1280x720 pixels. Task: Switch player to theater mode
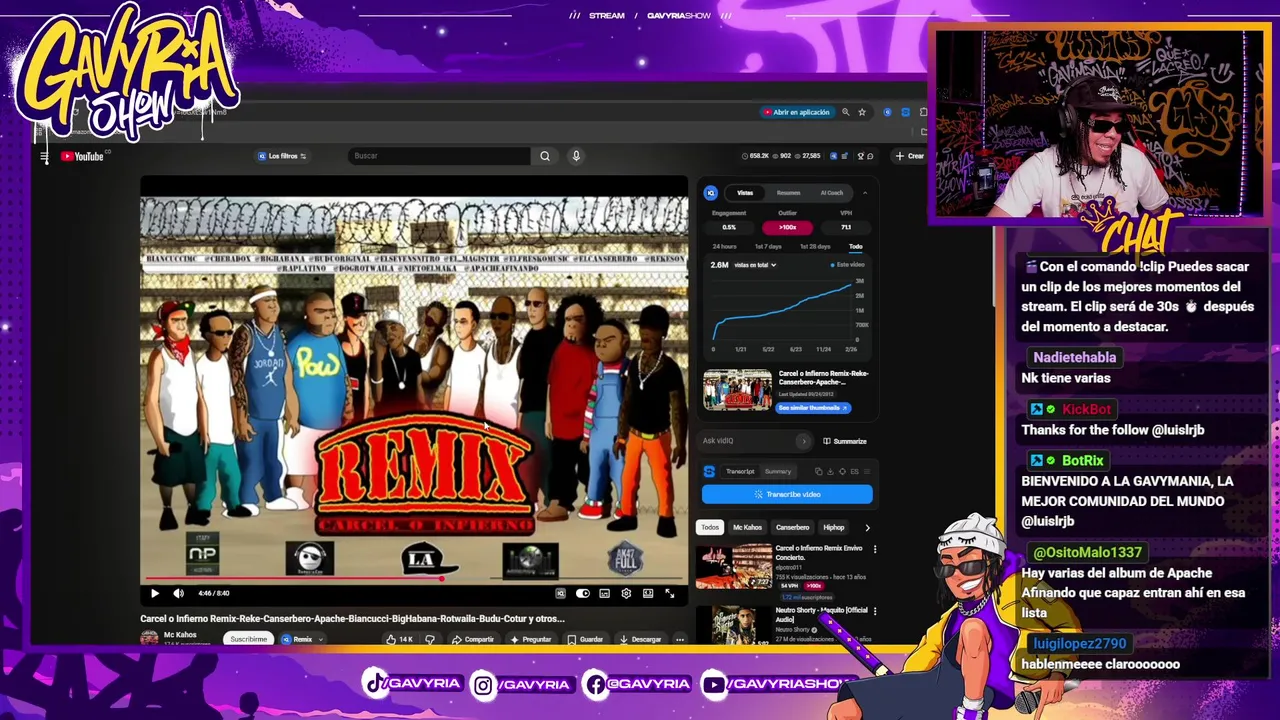click(648, 593)
